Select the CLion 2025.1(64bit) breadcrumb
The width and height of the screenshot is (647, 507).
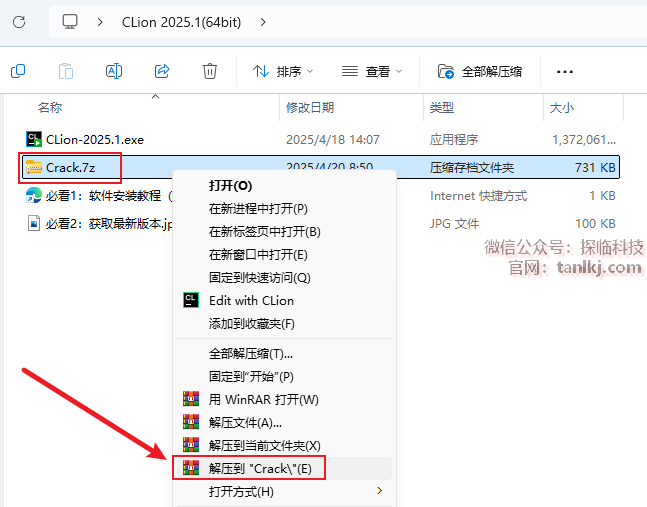[x=182, y=22]
